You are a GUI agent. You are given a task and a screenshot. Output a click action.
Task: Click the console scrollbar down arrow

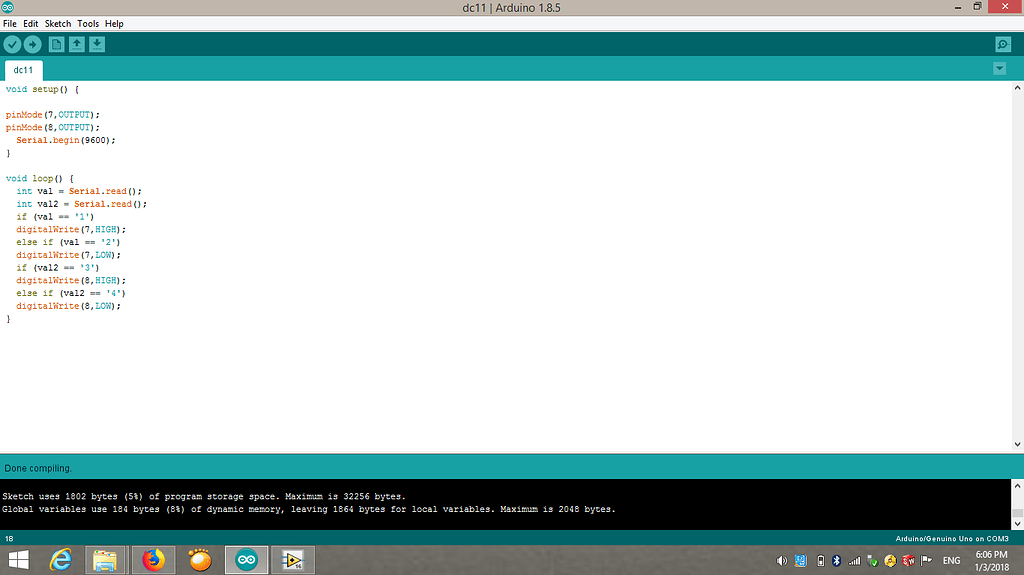[x=1017, y=524]
